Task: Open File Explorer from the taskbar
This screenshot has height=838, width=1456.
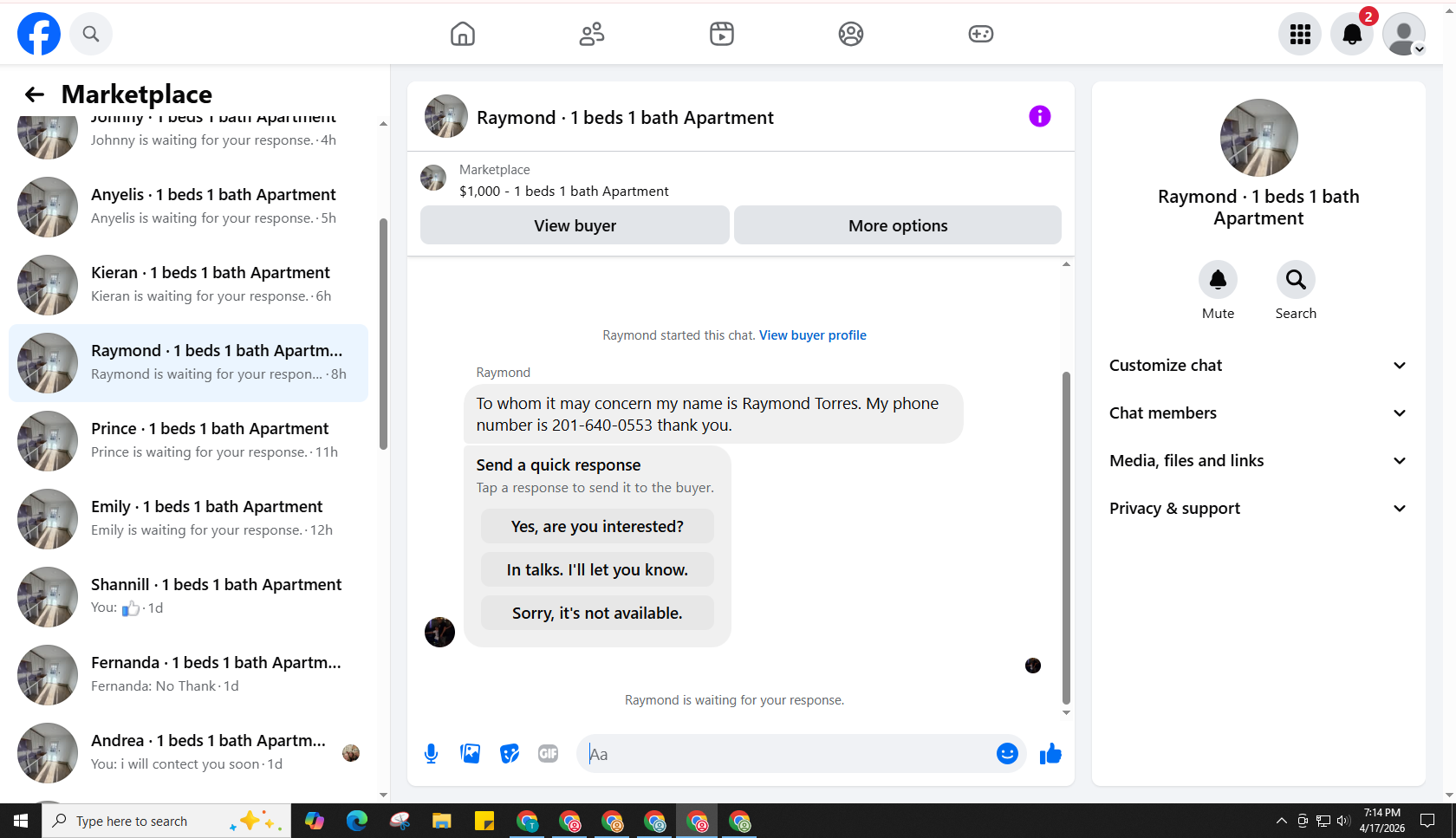Action: point(442,821)
